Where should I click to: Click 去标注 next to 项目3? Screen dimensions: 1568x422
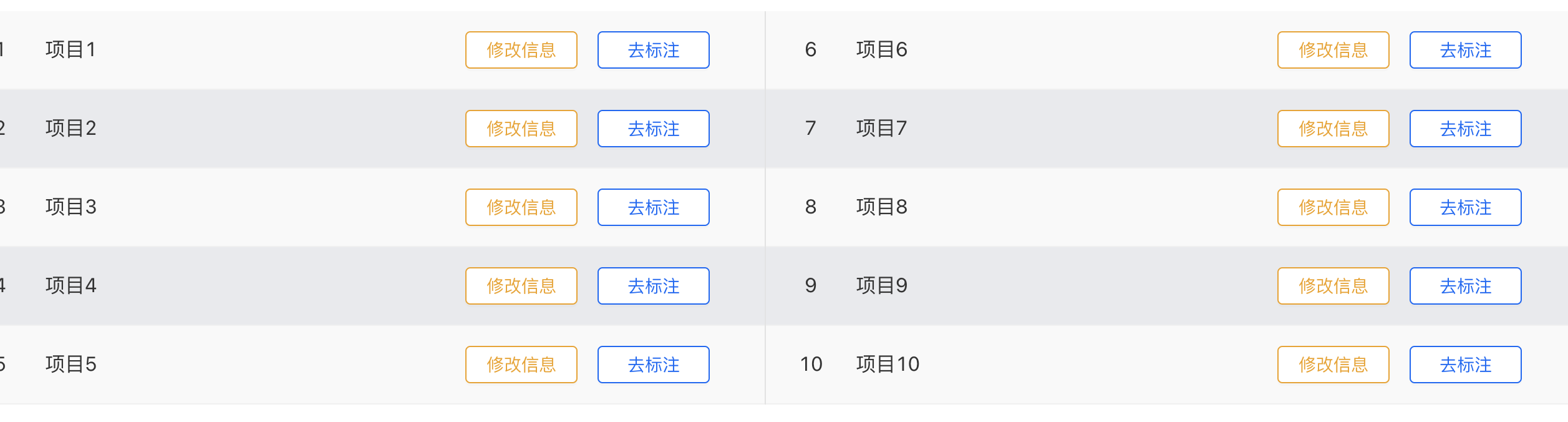[653, 207]
